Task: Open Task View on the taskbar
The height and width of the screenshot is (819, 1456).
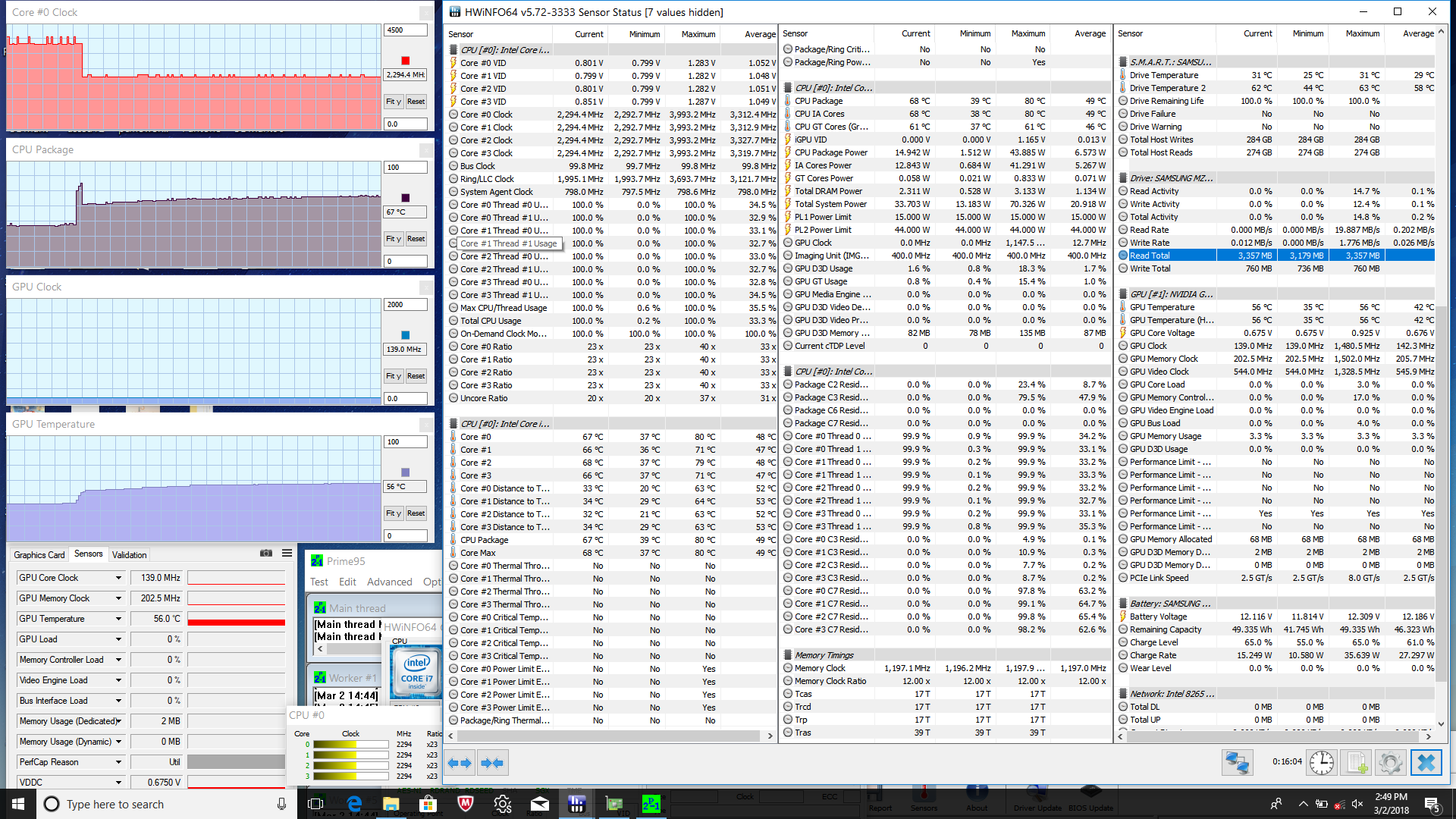Action: coord(315,804)
